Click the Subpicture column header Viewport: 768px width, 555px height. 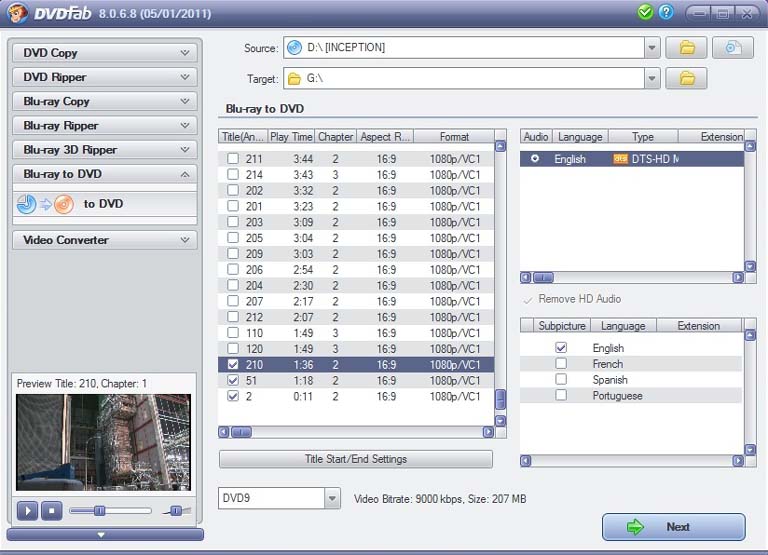coord(562,326)
